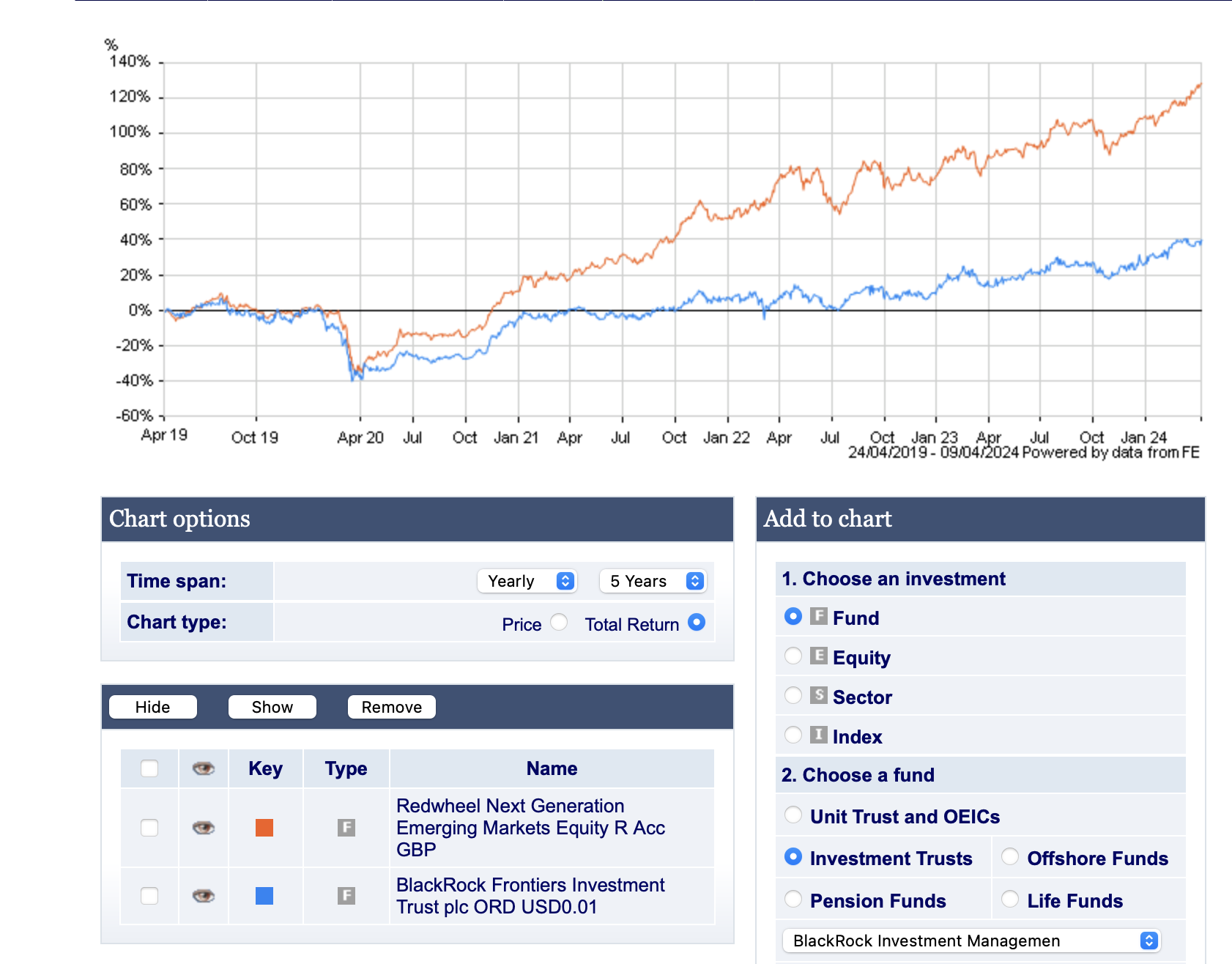Select Investment Trusts radio button
Image resolution: width=1232 pixels, height=964 pixels.
click(x=793, y=856)
